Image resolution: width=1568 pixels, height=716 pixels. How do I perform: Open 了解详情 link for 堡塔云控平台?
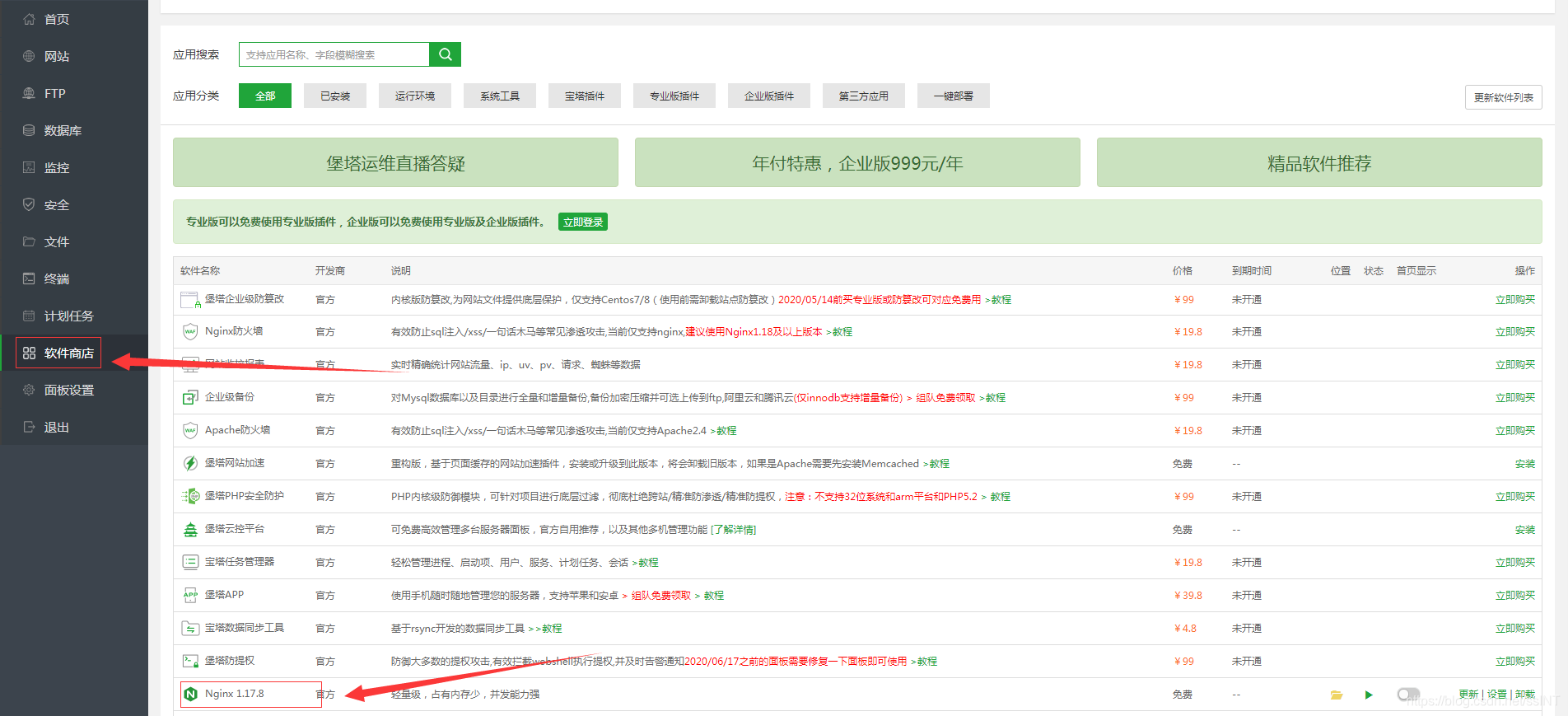[x=734, y=530]
